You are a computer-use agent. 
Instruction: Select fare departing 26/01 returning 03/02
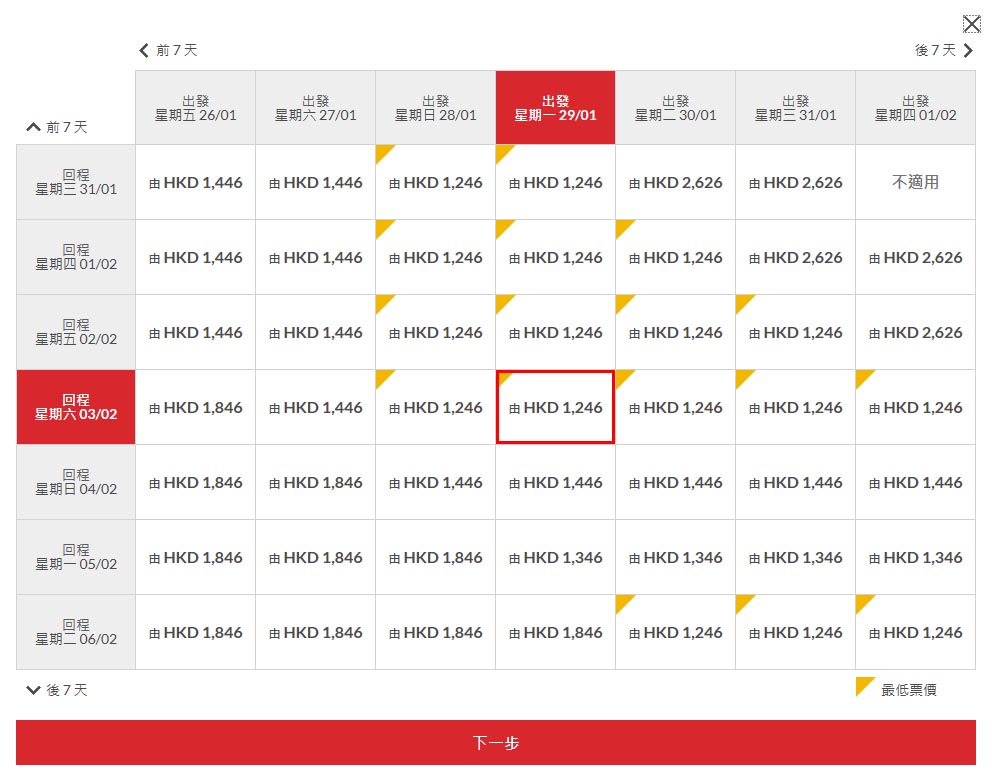point(195,407)
